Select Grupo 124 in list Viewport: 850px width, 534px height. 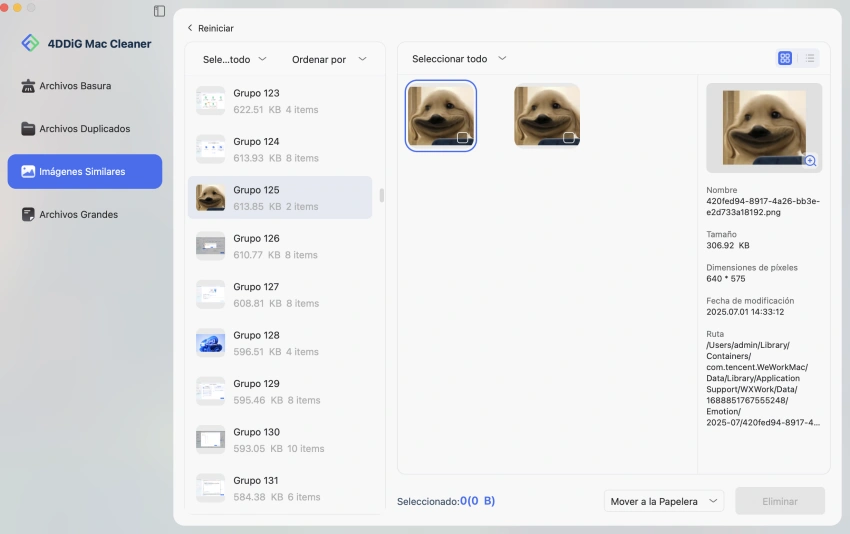tap(280, 149)
